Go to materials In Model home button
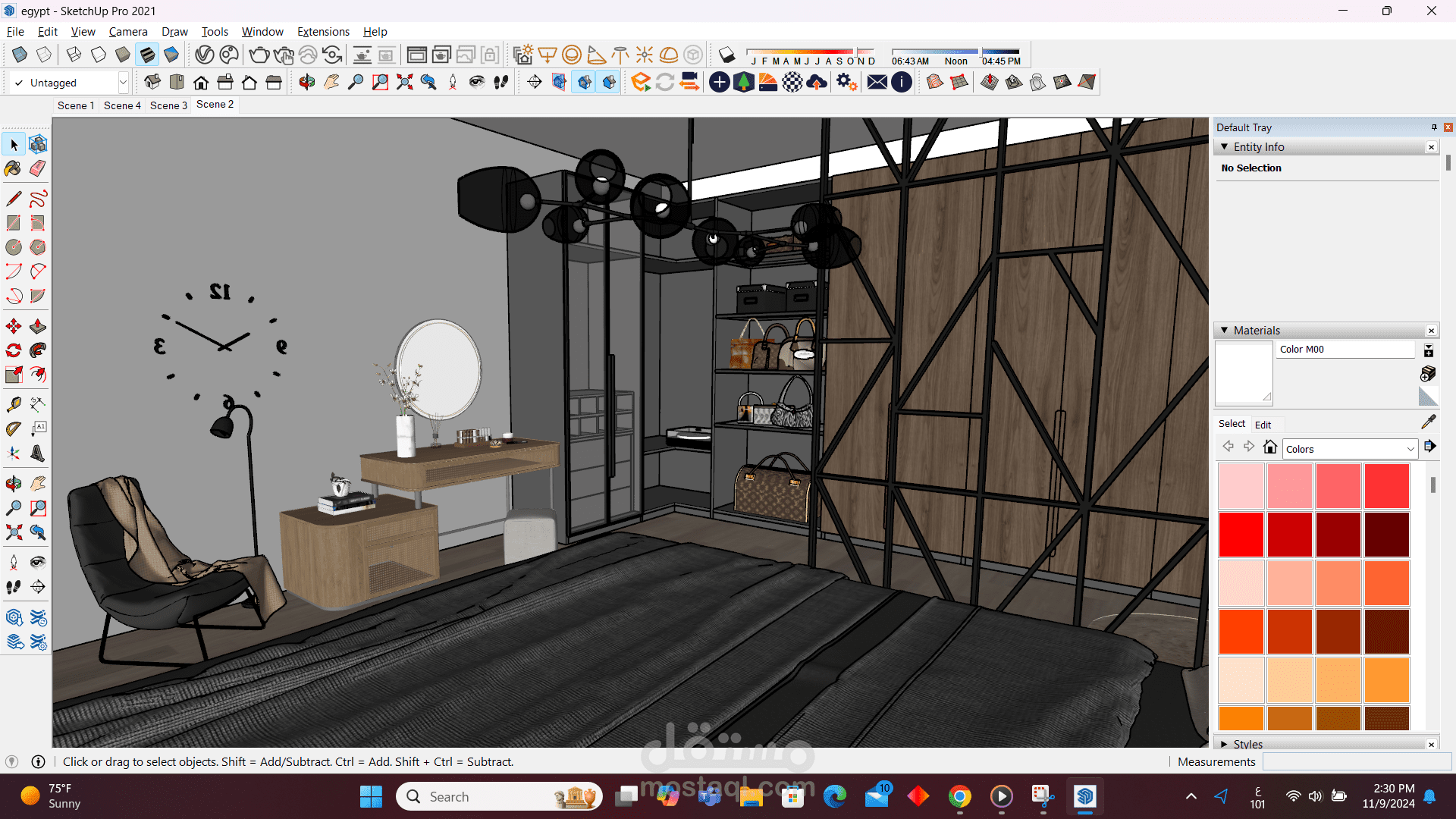Viewport: 1456px width, 819px height. click(x=1270, y=447)
